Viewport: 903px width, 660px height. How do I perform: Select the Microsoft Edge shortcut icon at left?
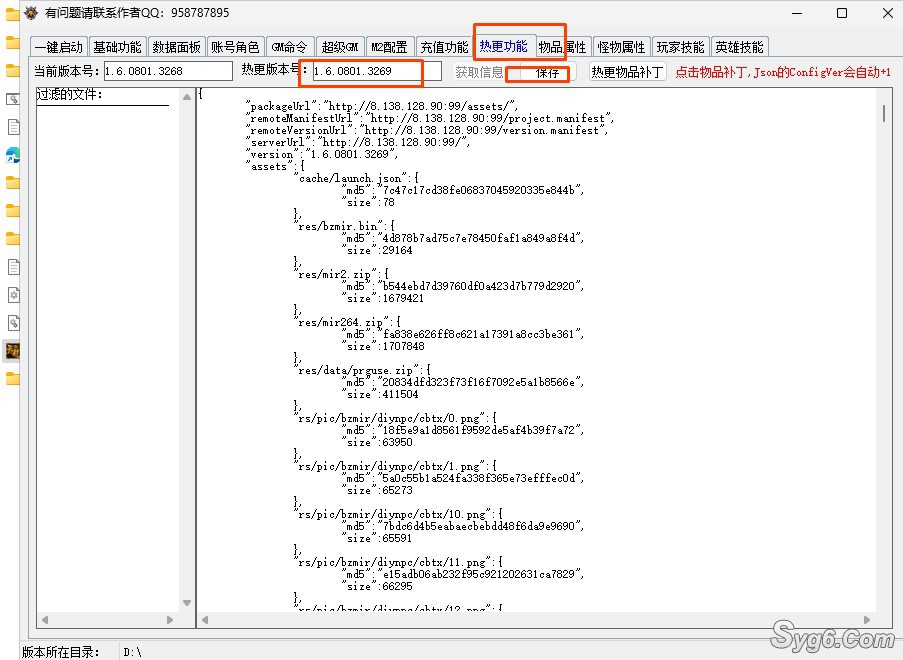point(13,155)
